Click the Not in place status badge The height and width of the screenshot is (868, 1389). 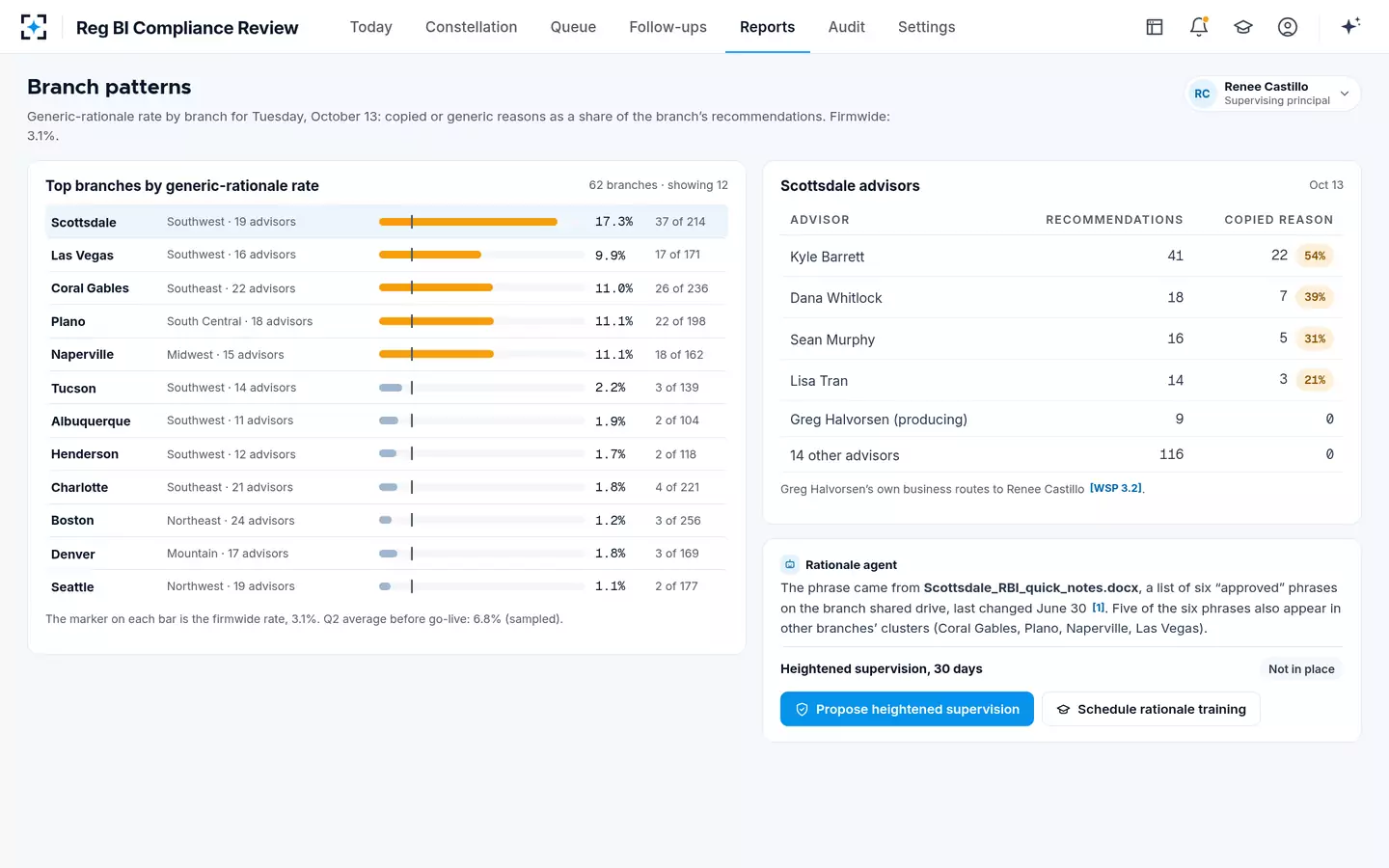point(1301,668)
